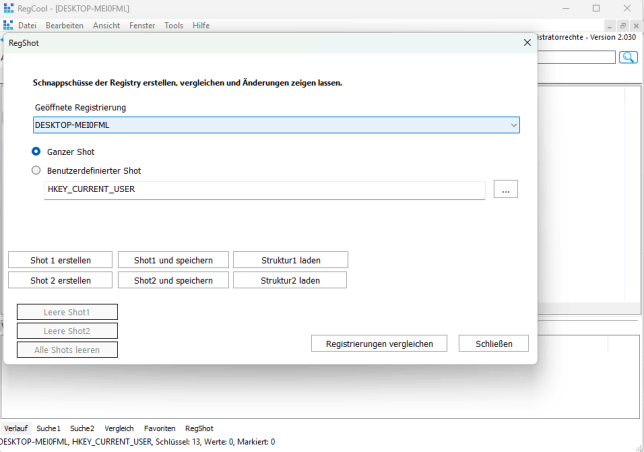The image size is (644, 452).
Task: Click Registrierungen vergleichen button
Action: pos(379,343)
